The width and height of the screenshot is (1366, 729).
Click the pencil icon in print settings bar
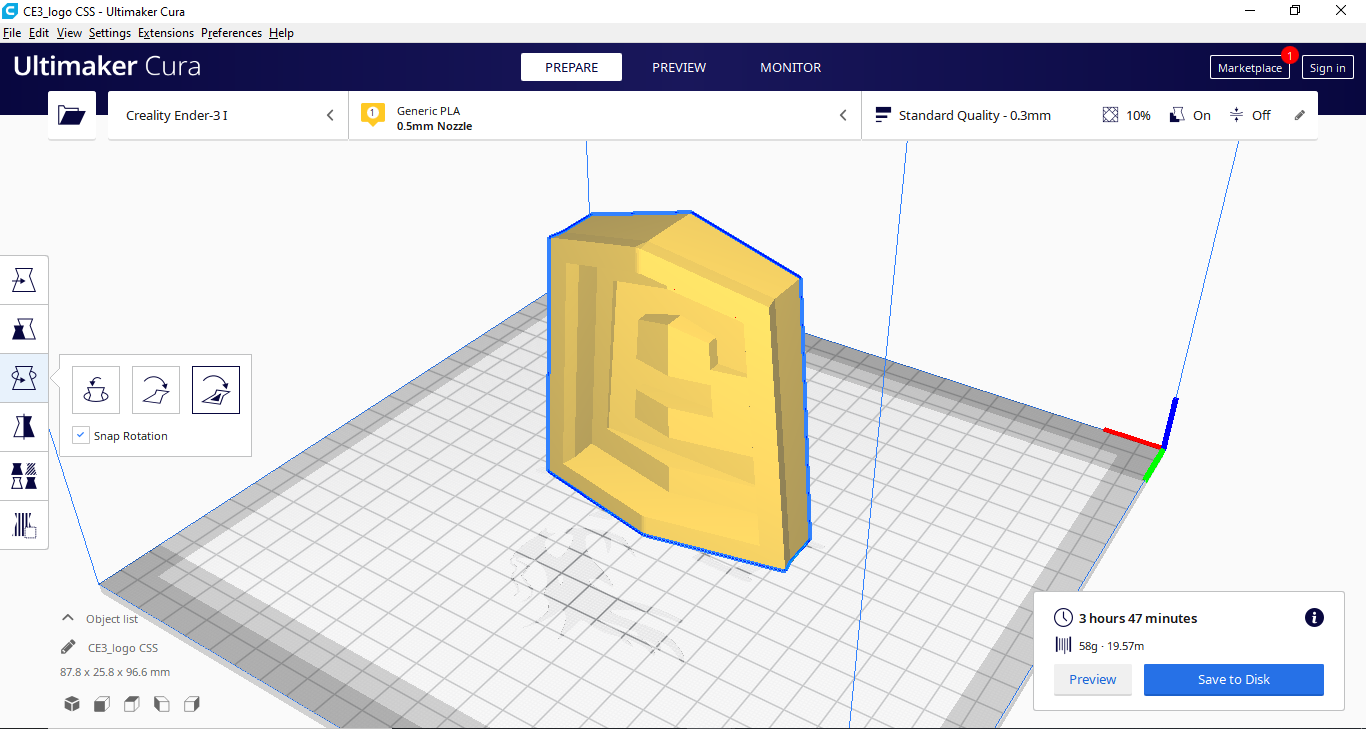pos(1300,115)
